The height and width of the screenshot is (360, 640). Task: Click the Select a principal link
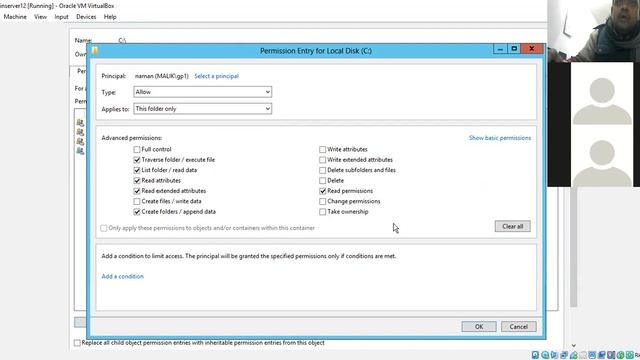pos(216,76)
